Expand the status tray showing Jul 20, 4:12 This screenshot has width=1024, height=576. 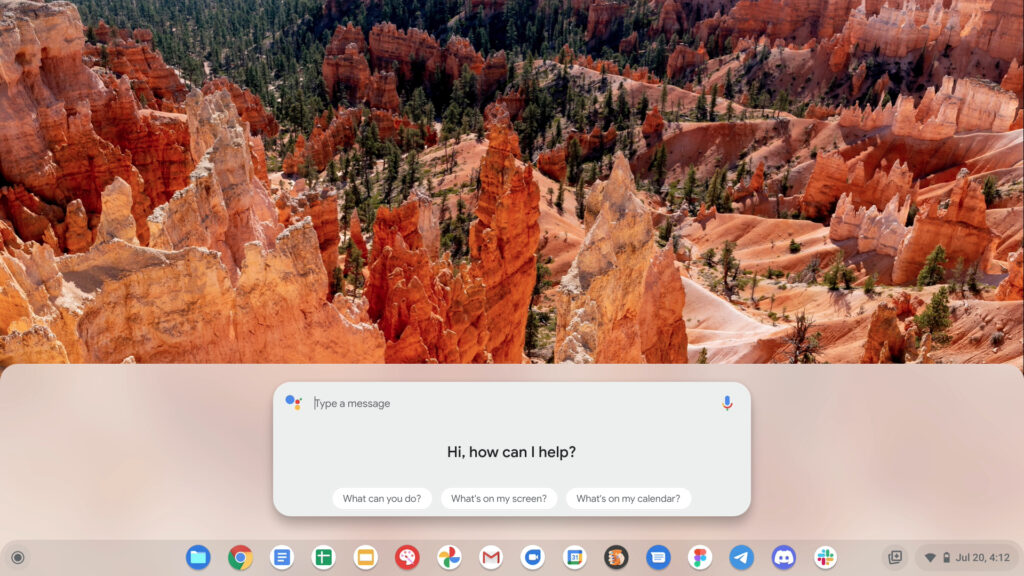966,557
